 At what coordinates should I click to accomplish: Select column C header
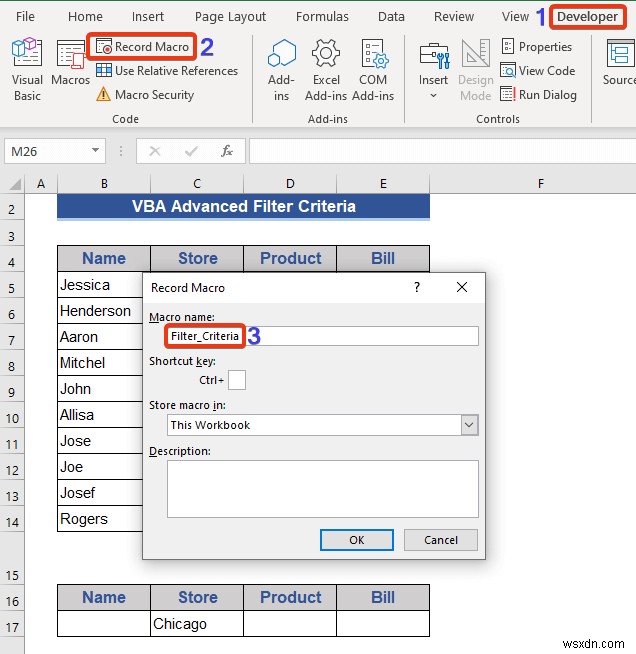point(197,184)
